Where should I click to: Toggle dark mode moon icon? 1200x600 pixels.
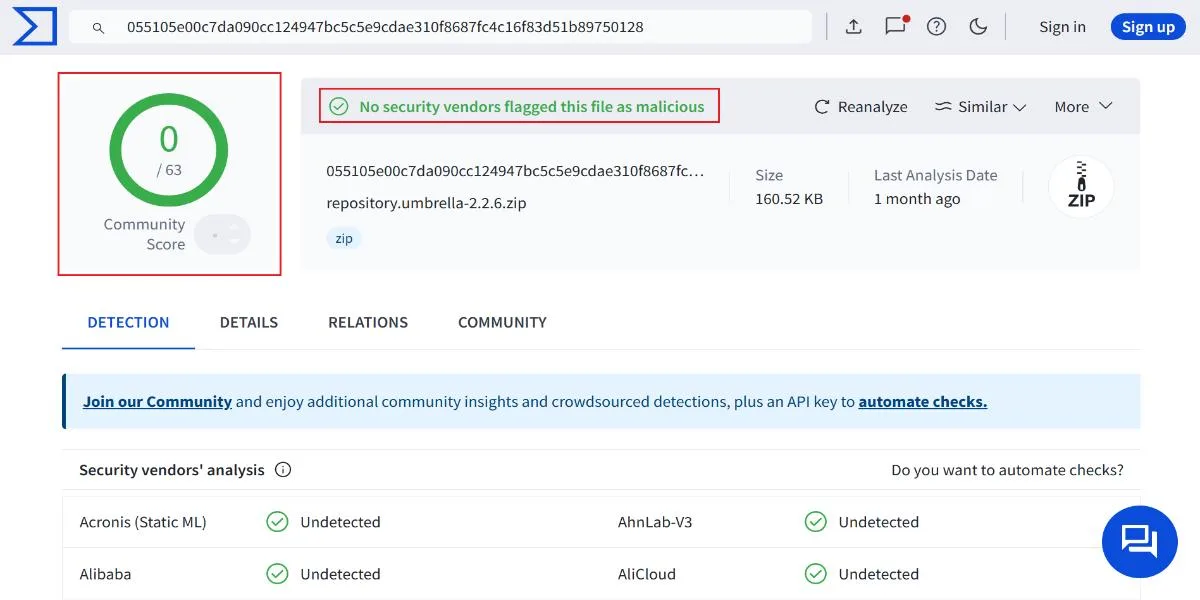978,27
